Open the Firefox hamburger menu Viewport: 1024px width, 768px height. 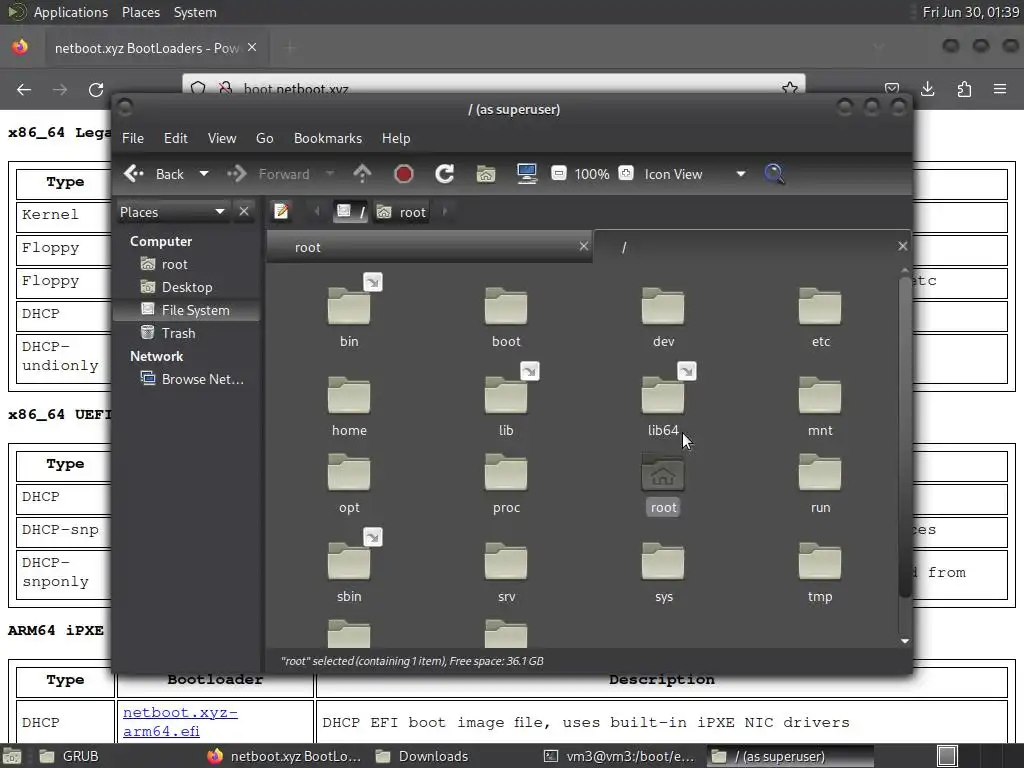(x=1000, y=89)
